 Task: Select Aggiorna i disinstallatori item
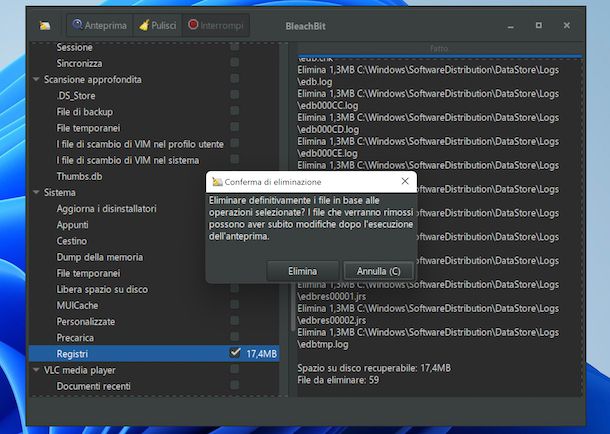(106, 209)
